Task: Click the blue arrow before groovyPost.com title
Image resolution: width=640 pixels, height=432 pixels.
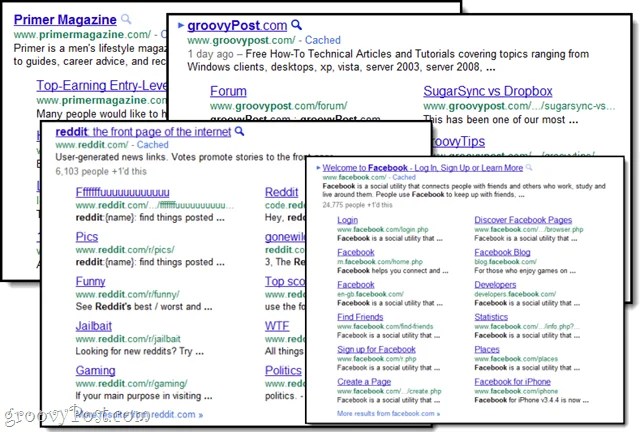Action: pyautogui.click(x=181, y=25)
